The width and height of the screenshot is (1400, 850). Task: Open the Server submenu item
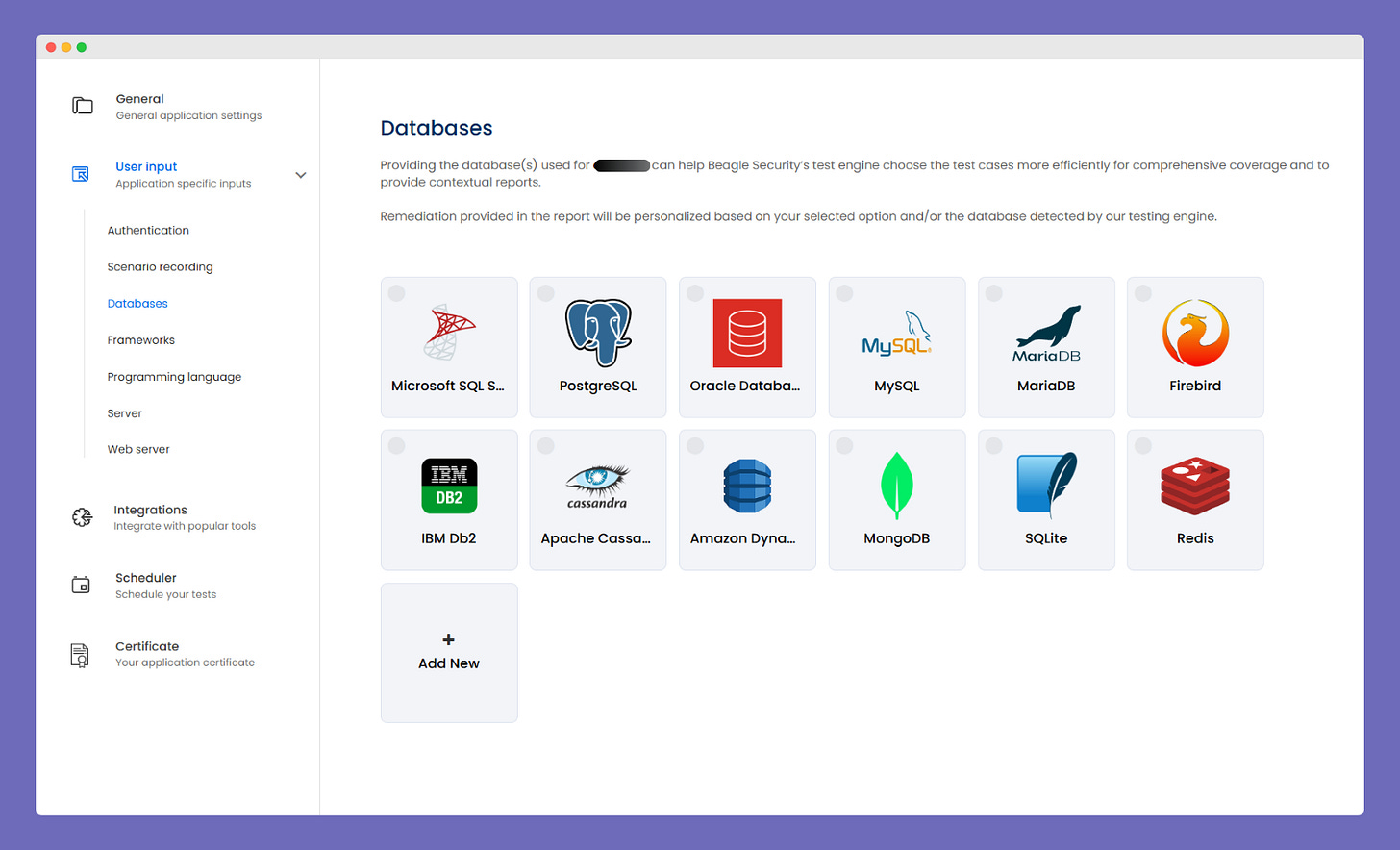click(x=124, y=413)
